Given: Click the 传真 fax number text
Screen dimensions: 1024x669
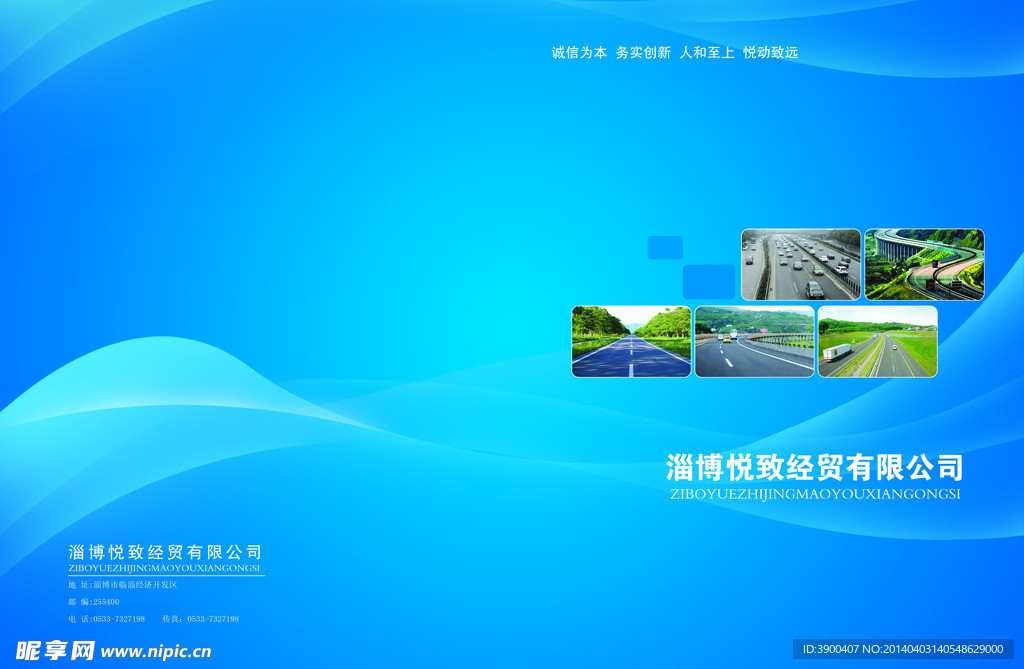Looking at the screenshot, I should click(x=200, y=619).
